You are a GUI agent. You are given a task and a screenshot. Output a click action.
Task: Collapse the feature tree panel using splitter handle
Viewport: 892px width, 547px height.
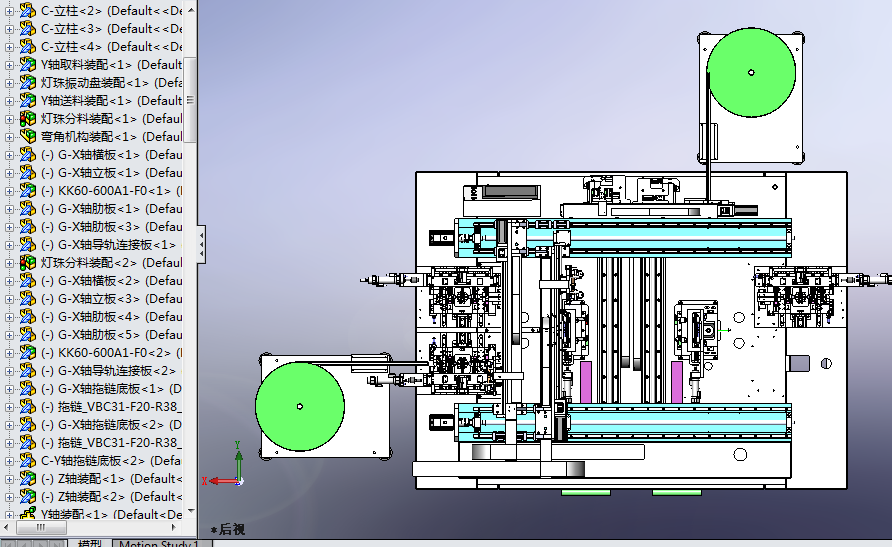coord(202,242)
